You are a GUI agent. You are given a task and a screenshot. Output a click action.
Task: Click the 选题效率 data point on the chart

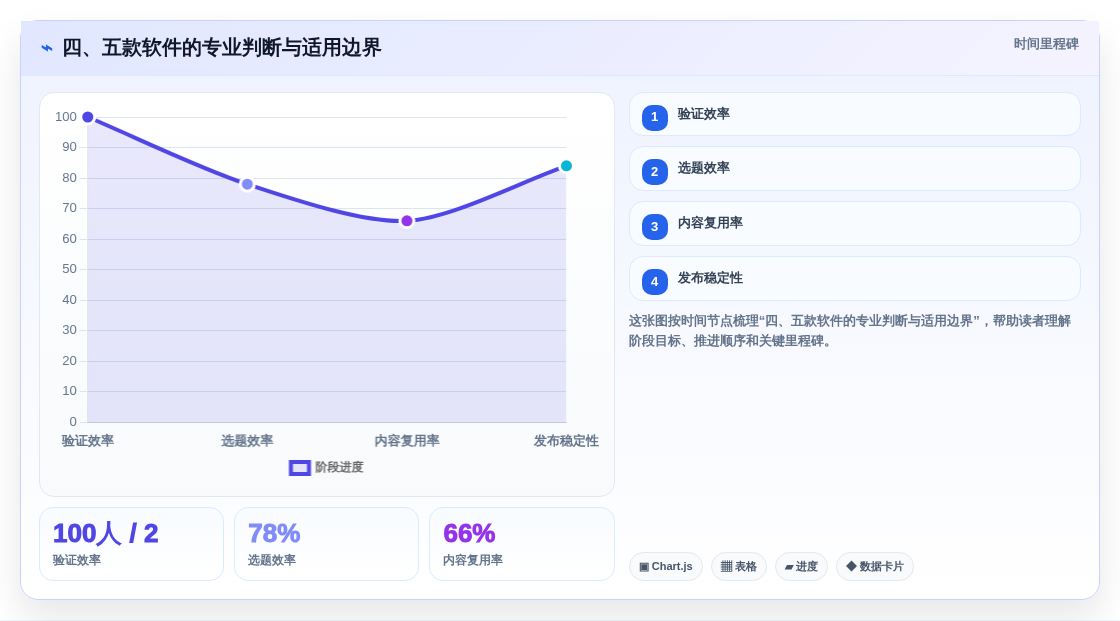(247, 184)
